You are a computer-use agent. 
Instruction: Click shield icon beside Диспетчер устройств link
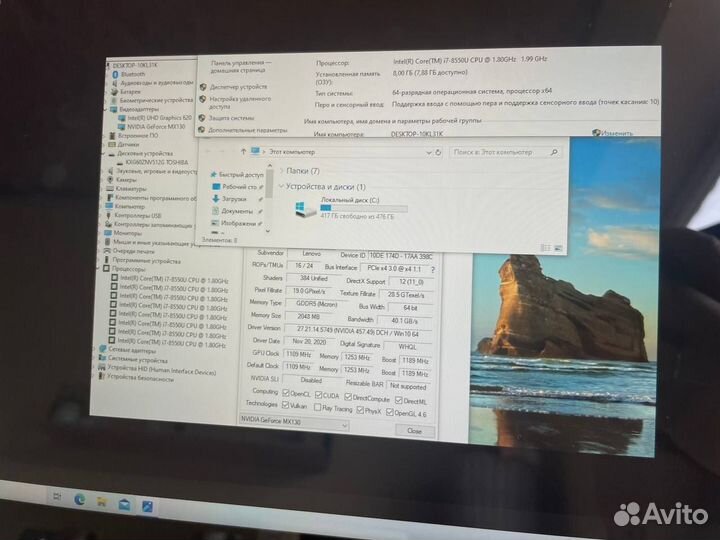click(203, 87)
